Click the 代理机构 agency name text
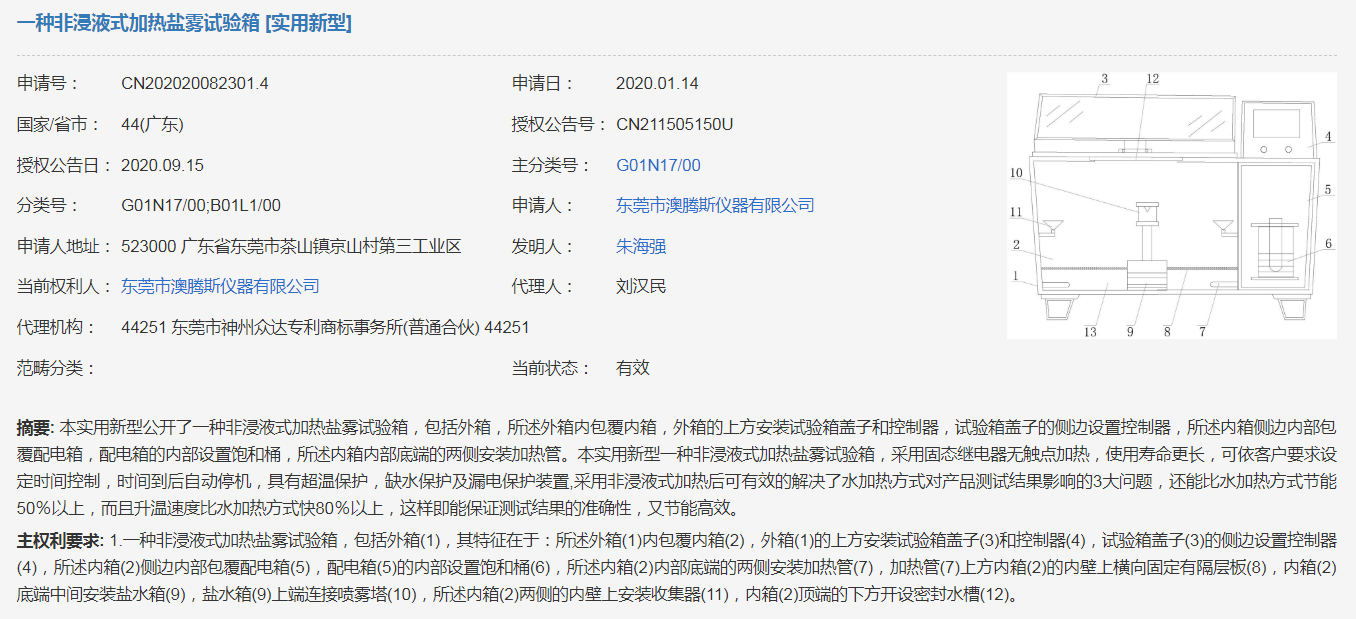Image resolution: width=1356 pixels, height=619 pixels. [x=327, y=327]
